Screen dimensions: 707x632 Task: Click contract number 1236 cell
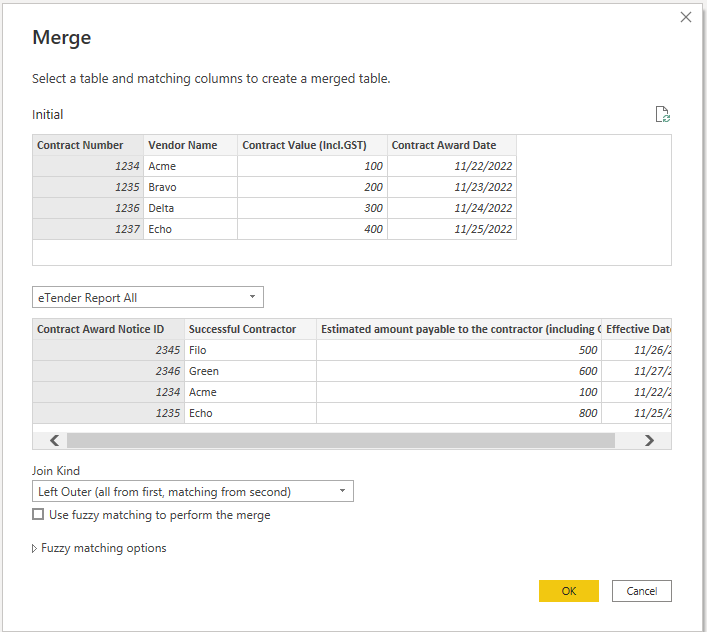pyautogui.click(x=88, y=208)
